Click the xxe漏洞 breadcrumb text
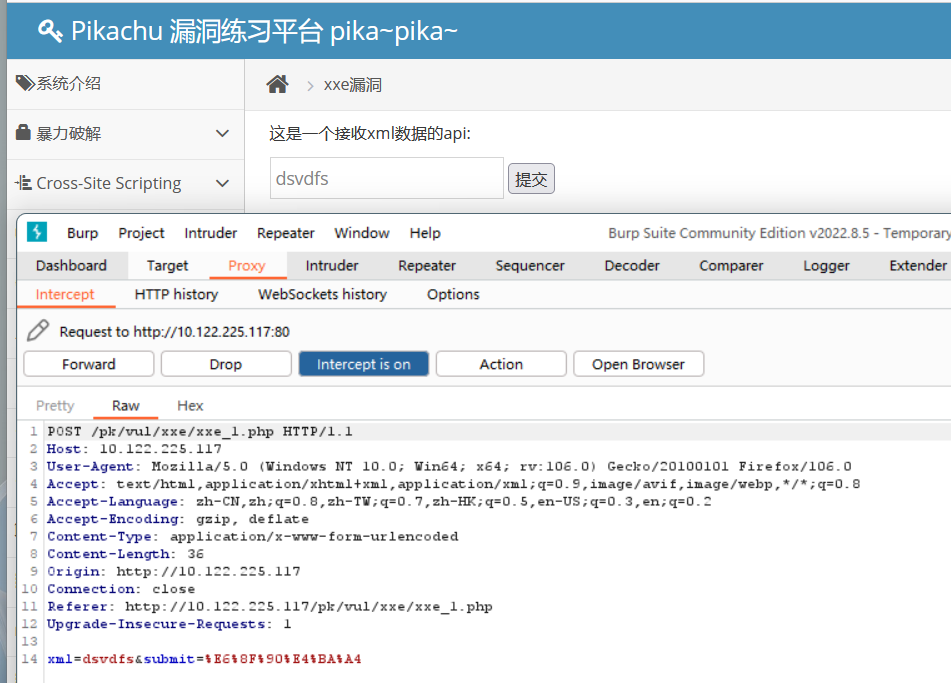The width and height of the screenshot is (951, 683). [x=352, y=85]
